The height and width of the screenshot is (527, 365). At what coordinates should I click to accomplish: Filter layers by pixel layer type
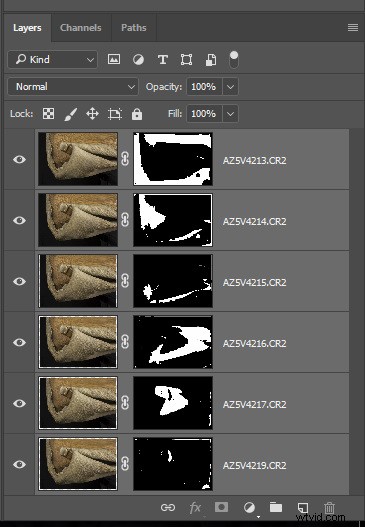[x=114, y=59]
